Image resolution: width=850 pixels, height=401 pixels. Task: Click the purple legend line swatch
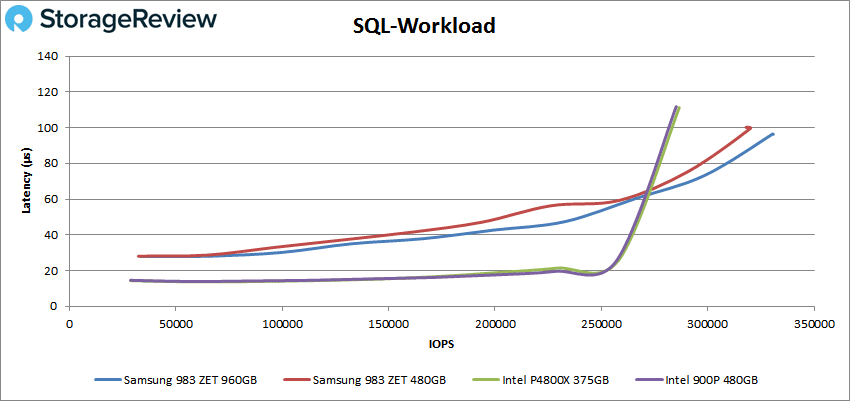pos(649,380)
